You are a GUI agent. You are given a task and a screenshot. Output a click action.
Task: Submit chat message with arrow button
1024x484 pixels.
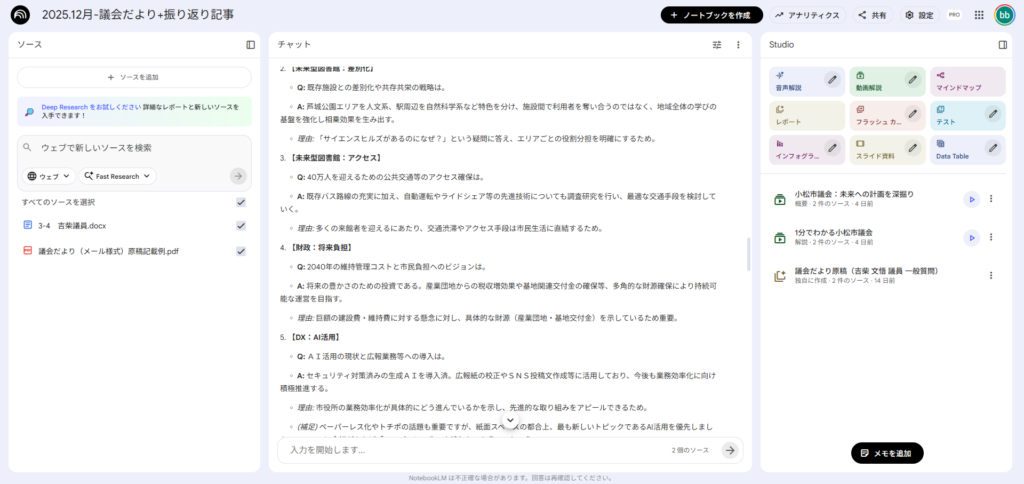730,450
